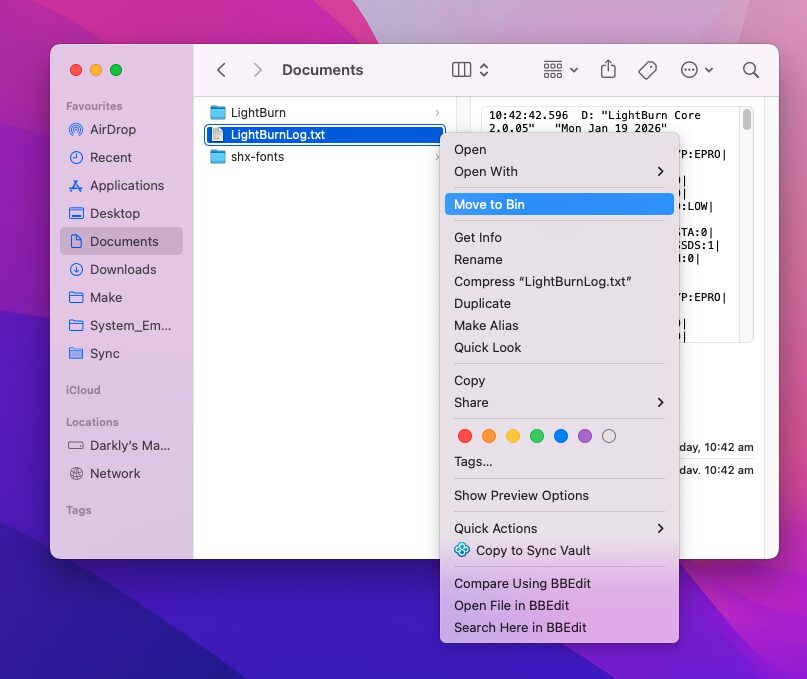The height and width of the screenshot is (679, 807).
Task: Open Downloads folder in sidebar
Action: pos(122,269)
